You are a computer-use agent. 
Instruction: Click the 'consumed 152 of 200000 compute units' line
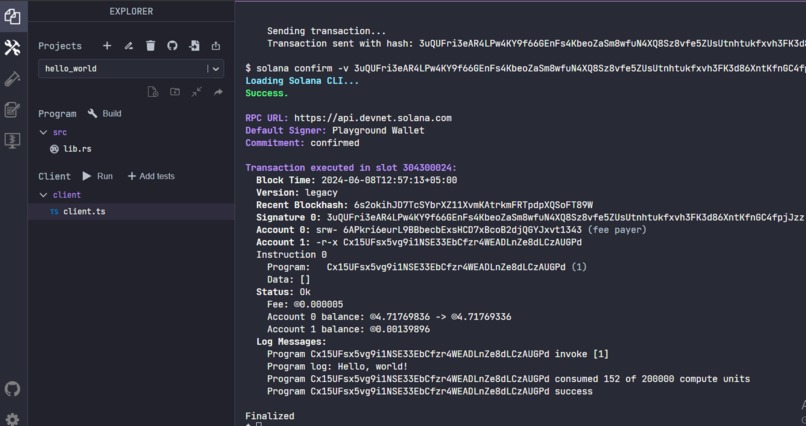(508, 379)
